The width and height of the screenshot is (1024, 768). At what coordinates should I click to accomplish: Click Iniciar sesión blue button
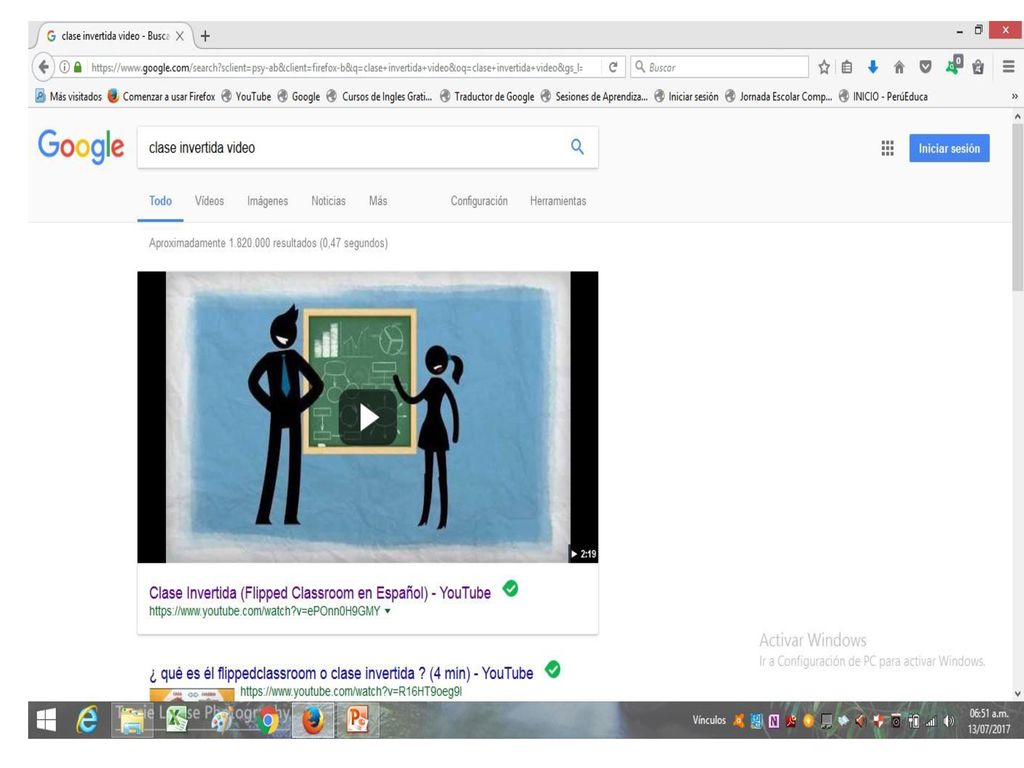949,148
